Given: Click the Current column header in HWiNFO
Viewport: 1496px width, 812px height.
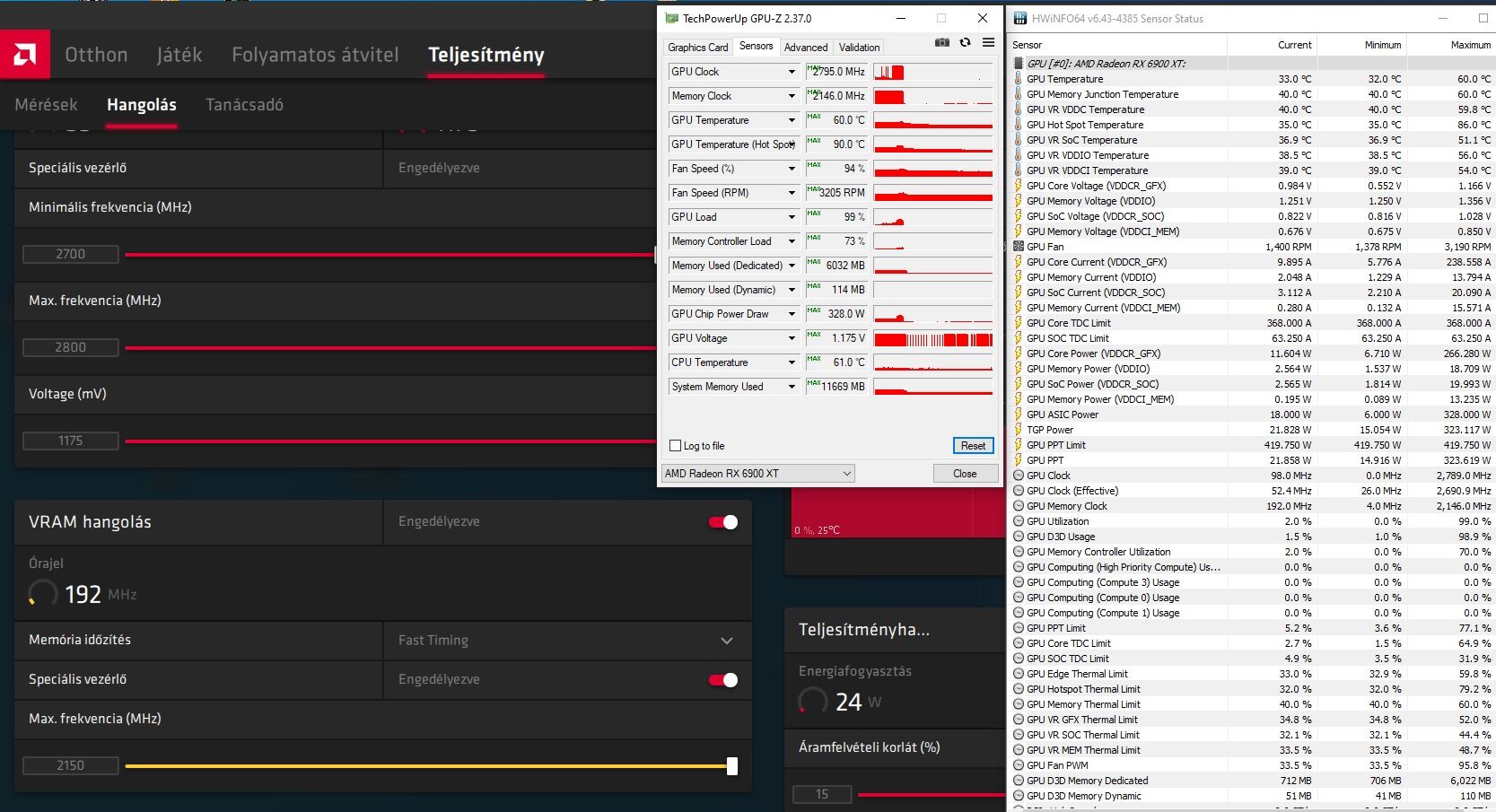Looking at the screenshot, I should pyautogui.click(x=1295, y=45).
